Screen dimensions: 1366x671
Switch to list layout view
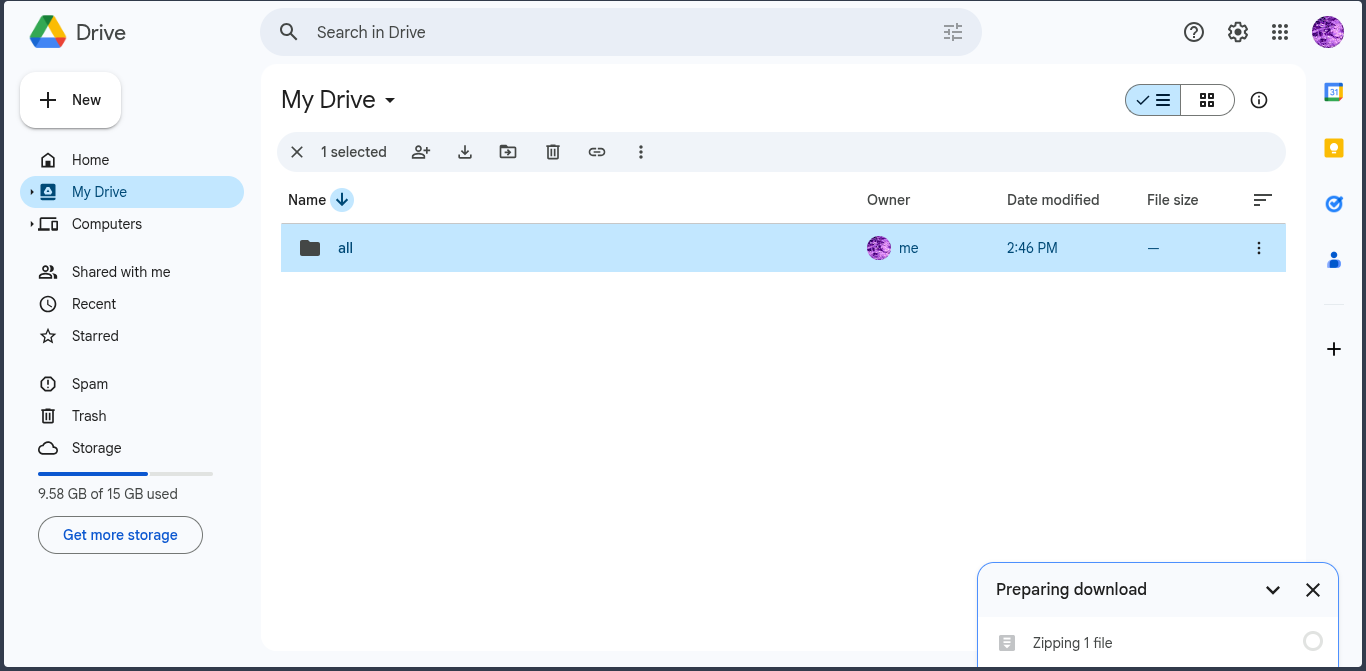click(1153, 100)
